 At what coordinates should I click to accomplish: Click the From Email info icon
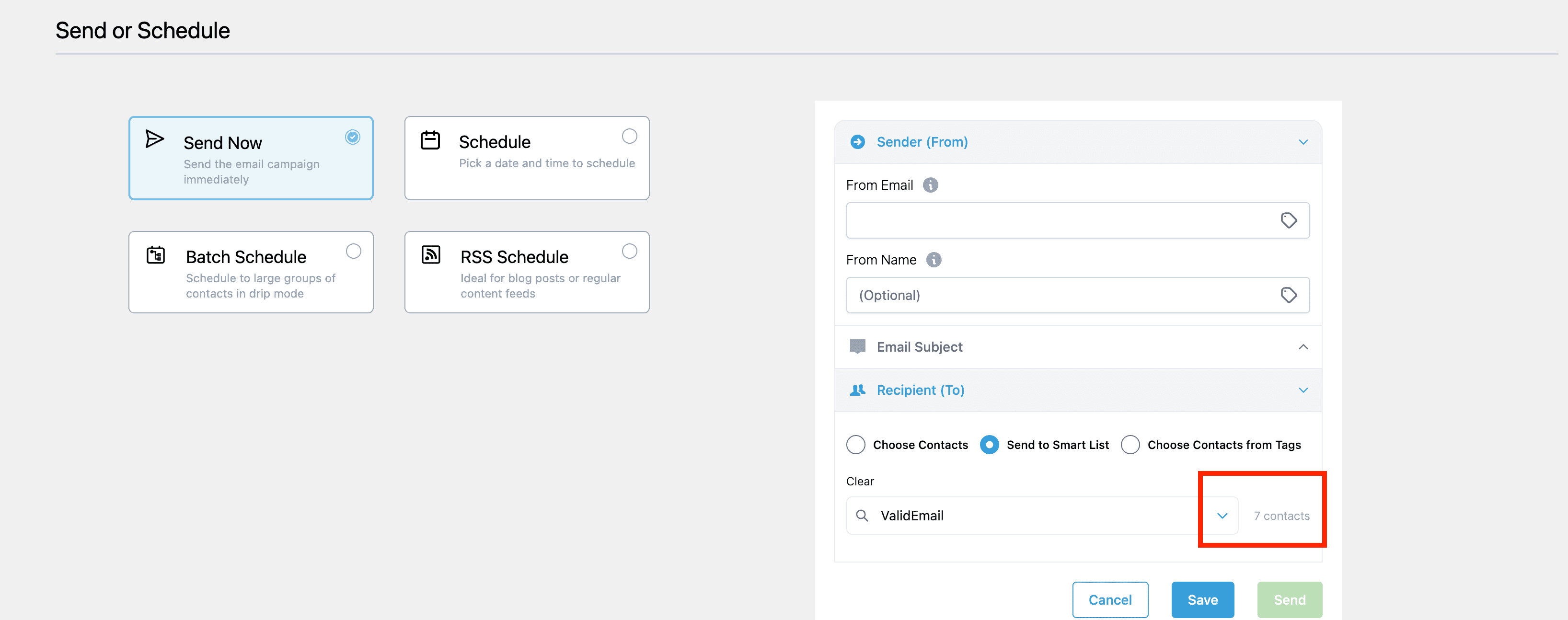coord(930,185)
